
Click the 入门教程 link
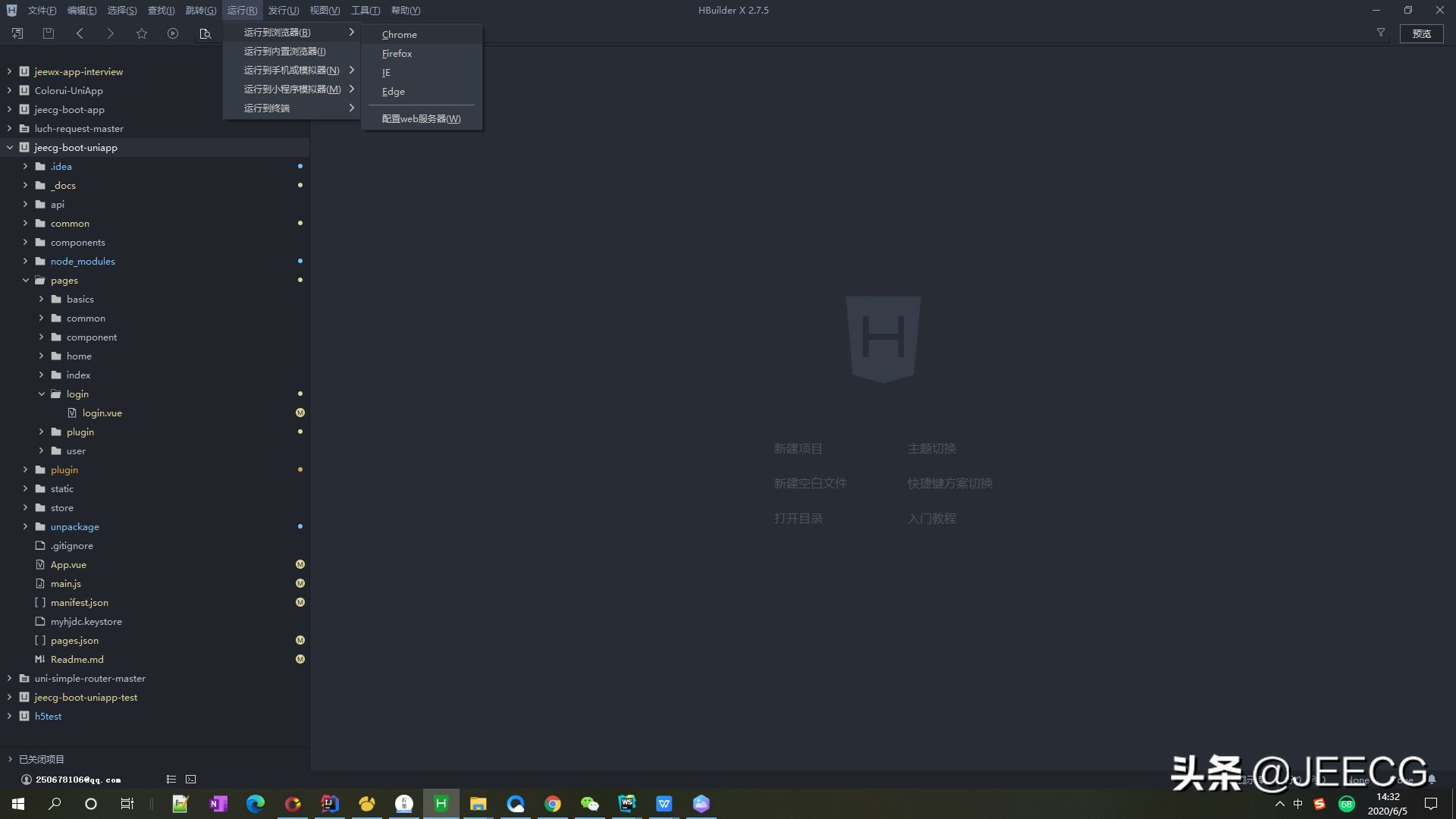931,518
